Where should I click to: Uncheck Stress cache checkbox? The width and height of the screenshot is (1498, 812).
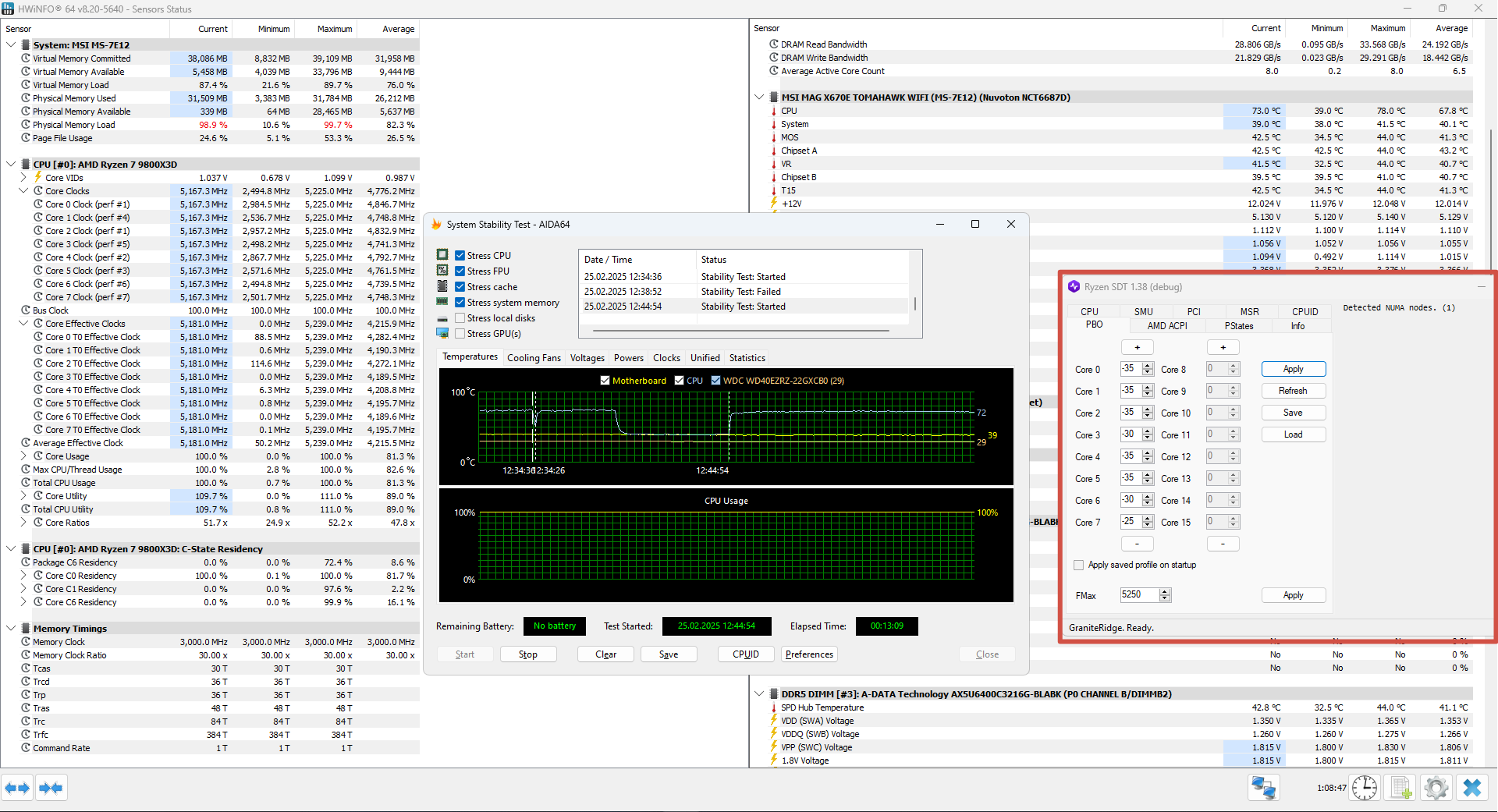[x=460, y=286]
